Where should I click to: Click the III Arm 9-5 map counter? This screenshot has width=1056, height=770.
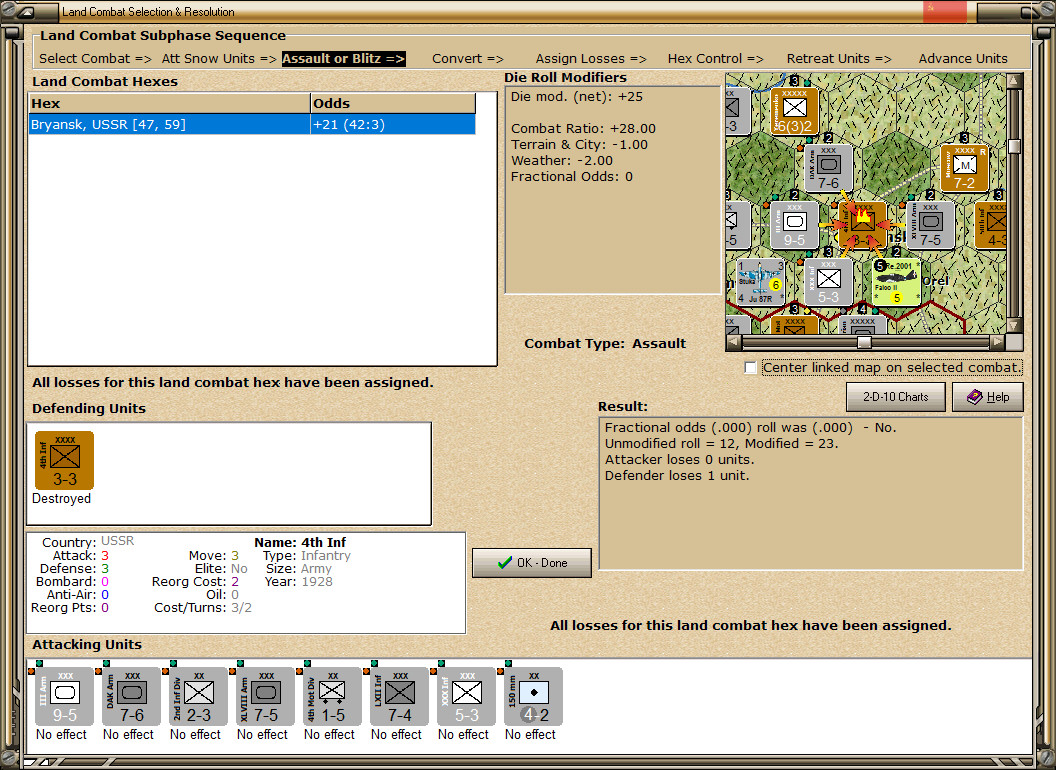[x=794, y=224]
